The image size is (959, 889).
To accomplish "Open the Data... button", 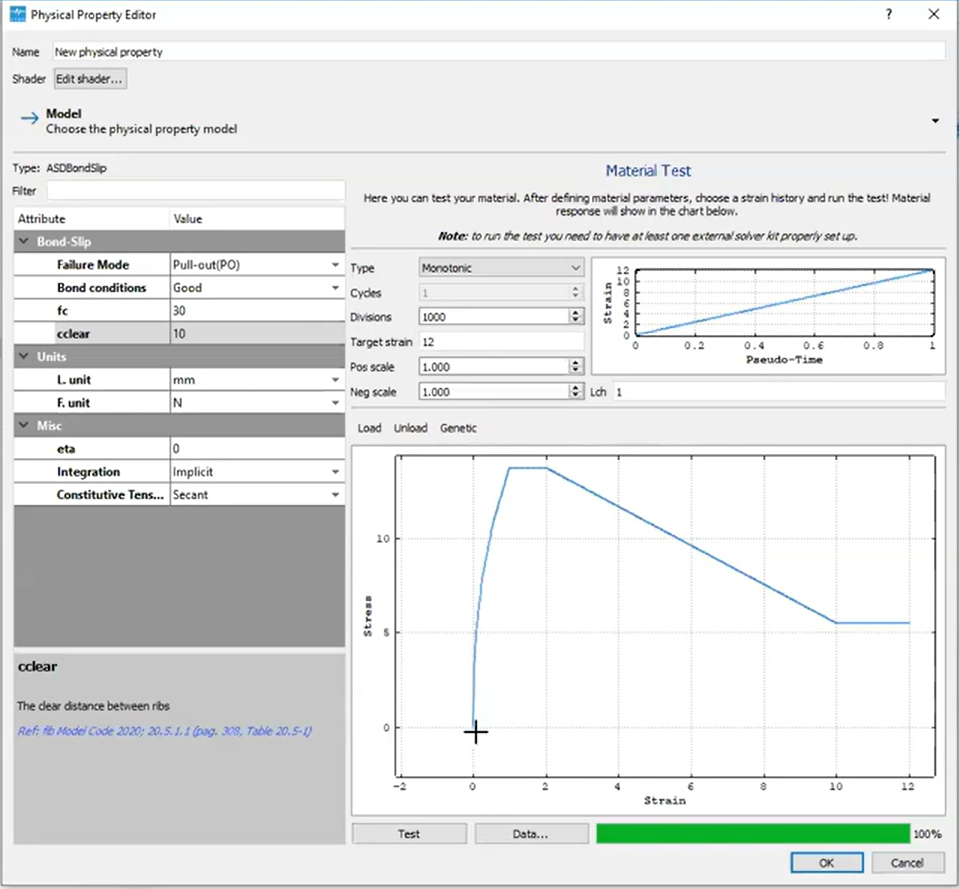I will [530, 834].
